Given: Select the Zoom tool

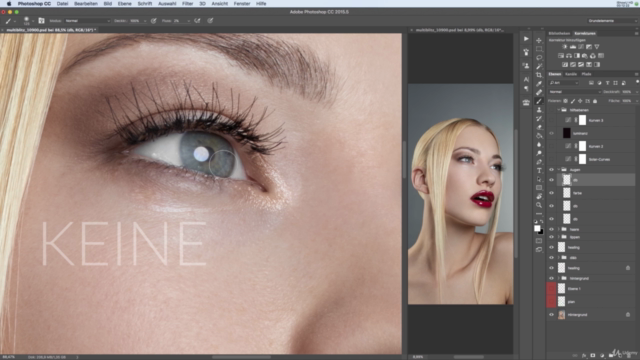Looking at the screenshot, I should pyautogui.click(x=539, y=205).
